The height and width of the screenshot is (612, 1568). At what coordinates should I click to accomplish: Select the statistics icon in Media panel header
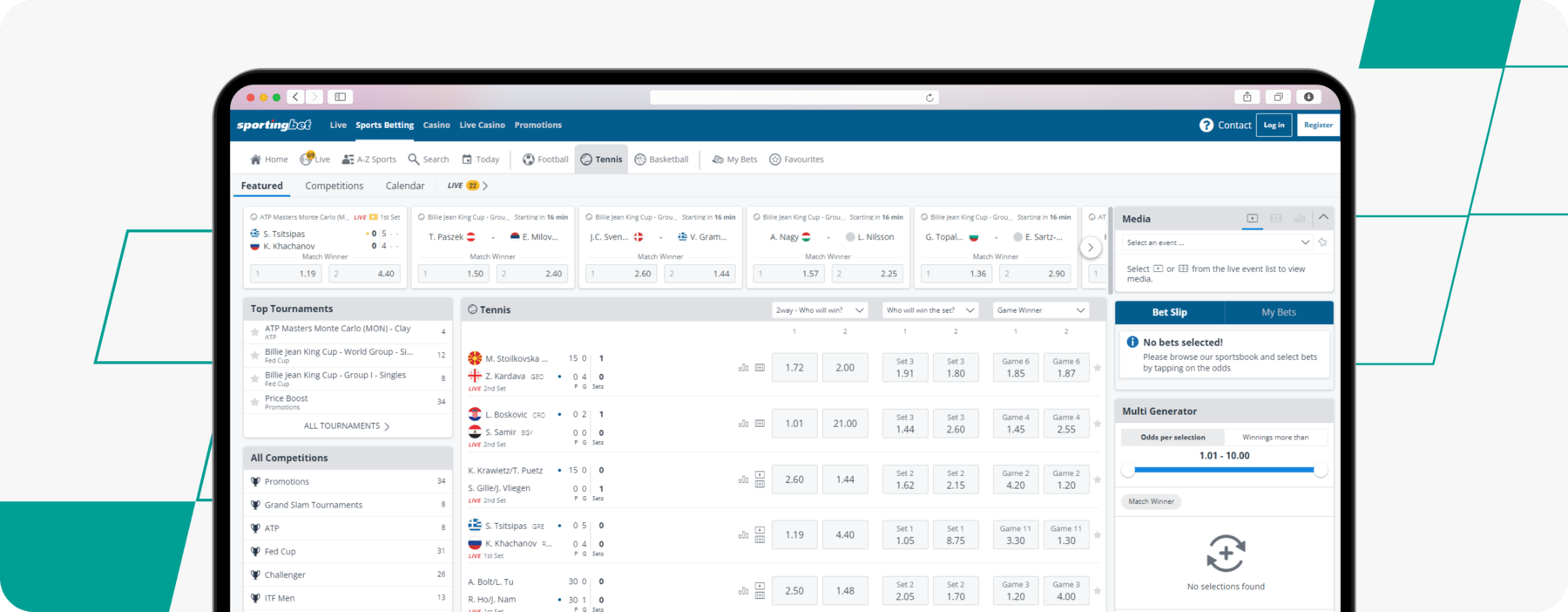pos(1300,218)
